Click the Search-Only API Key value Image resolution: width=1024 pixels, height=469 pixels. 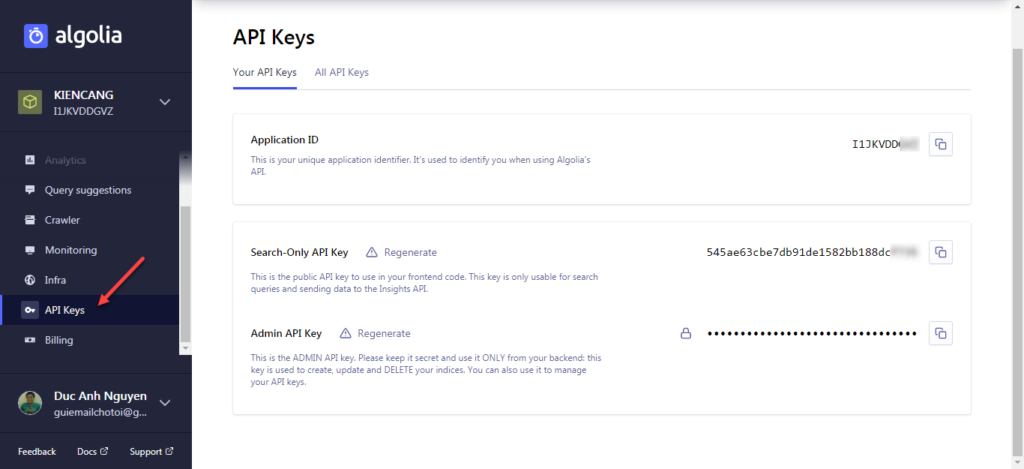[x=812, y=251]
